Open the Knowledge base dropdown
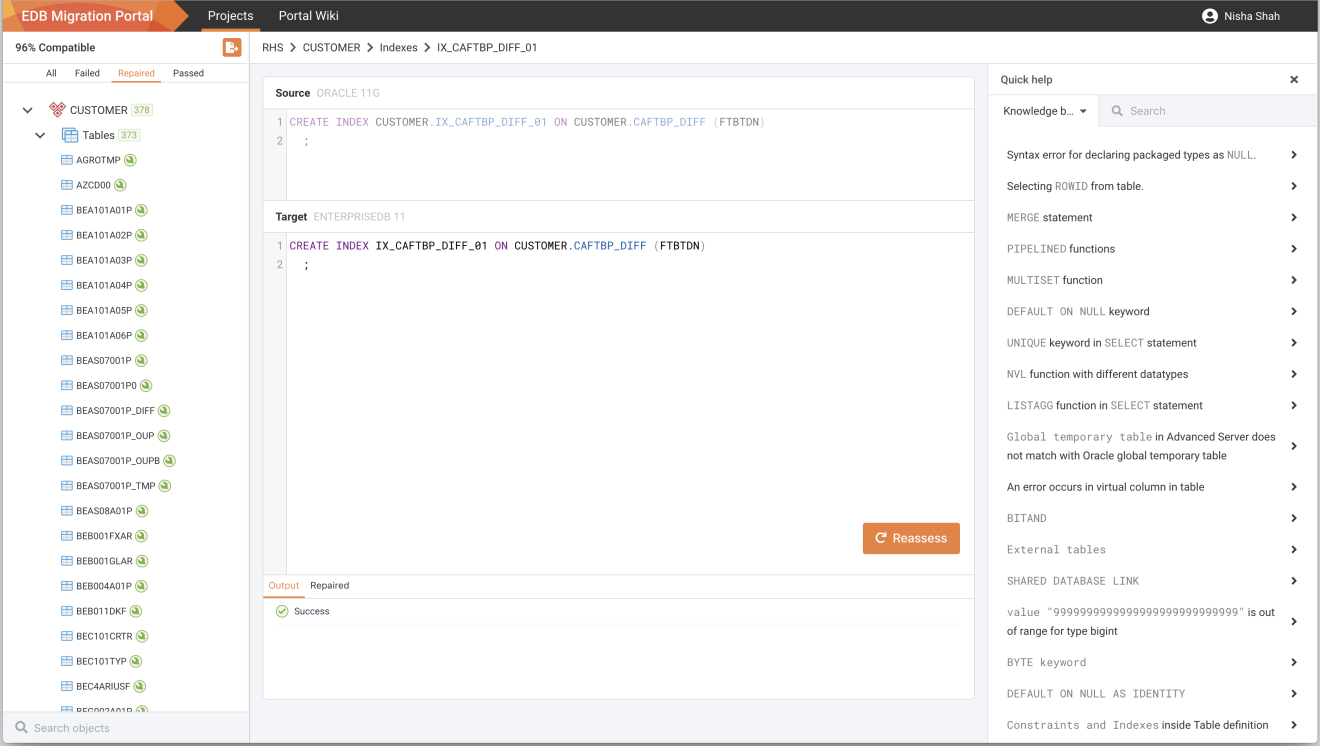The image size is (1320, 746). point(1045,111)
